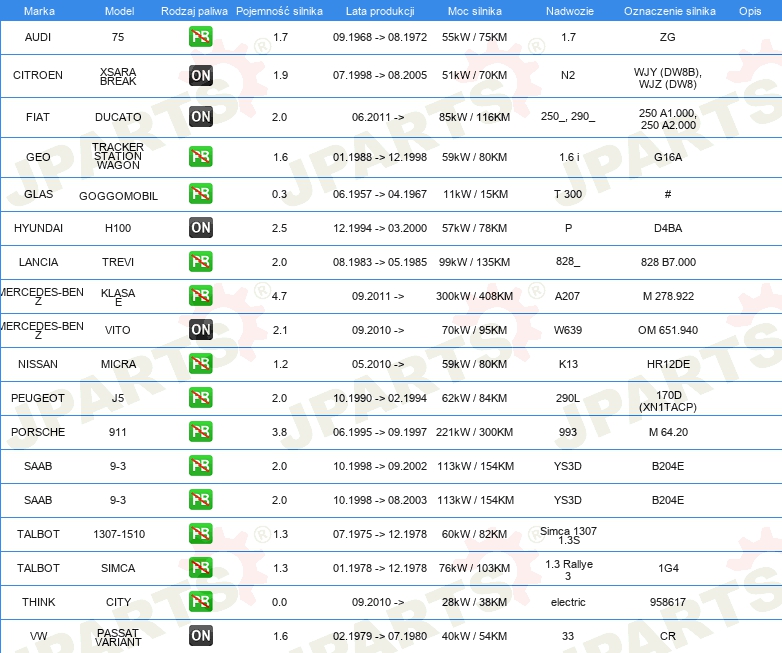Click the petrol icon for SAAB 9-3 ending 09.2002
782x653 pixels.
(x=200, y=465)
